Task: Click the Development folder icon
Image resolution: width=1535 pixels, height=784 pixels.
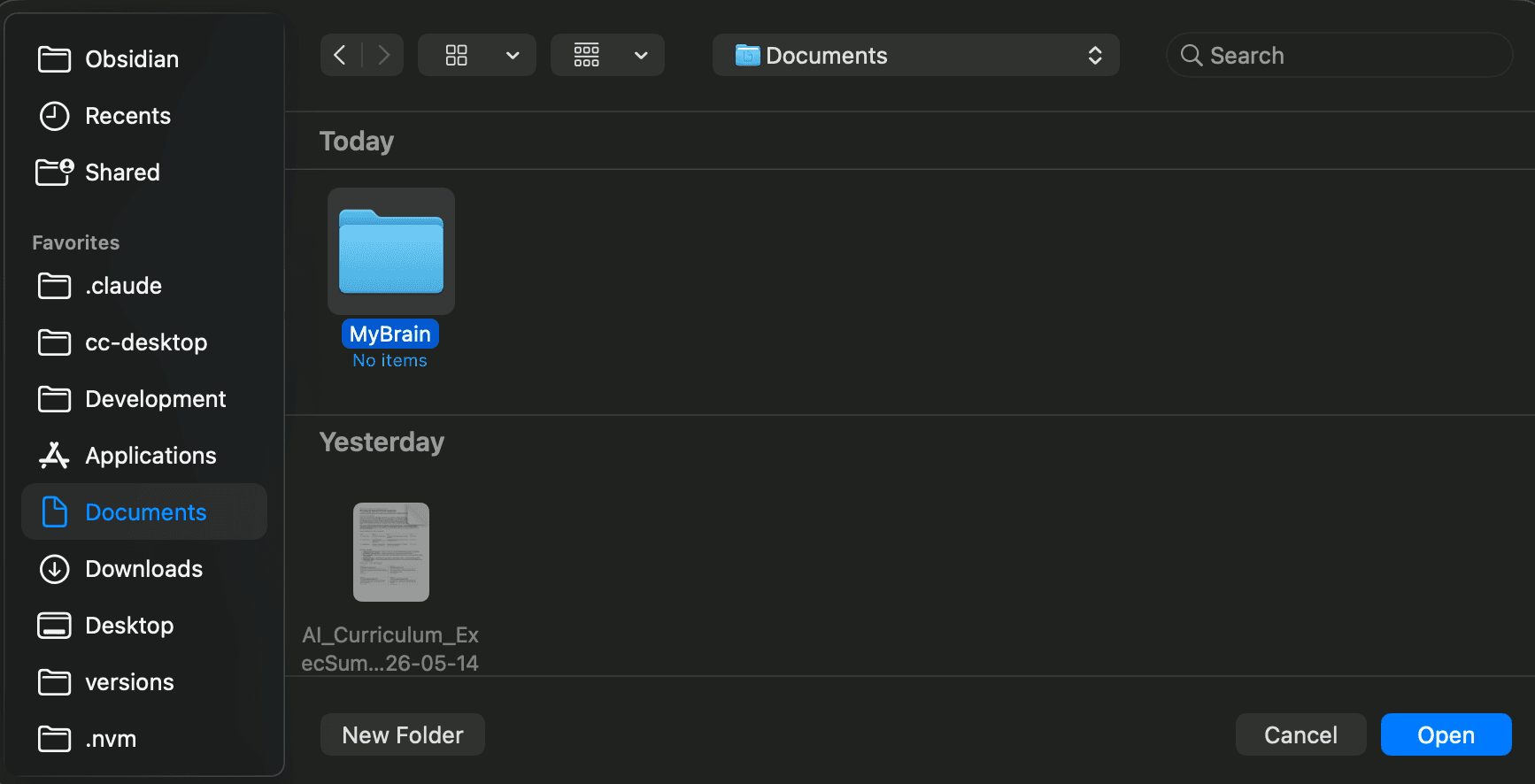Action: tap(55, 399)
